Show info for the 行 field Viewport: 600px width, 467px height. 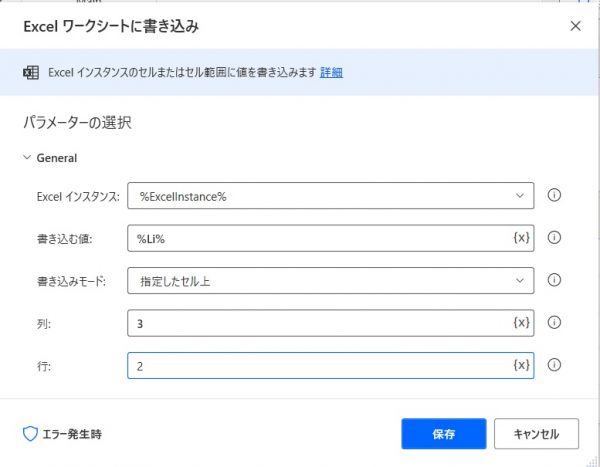click(554, 366)
